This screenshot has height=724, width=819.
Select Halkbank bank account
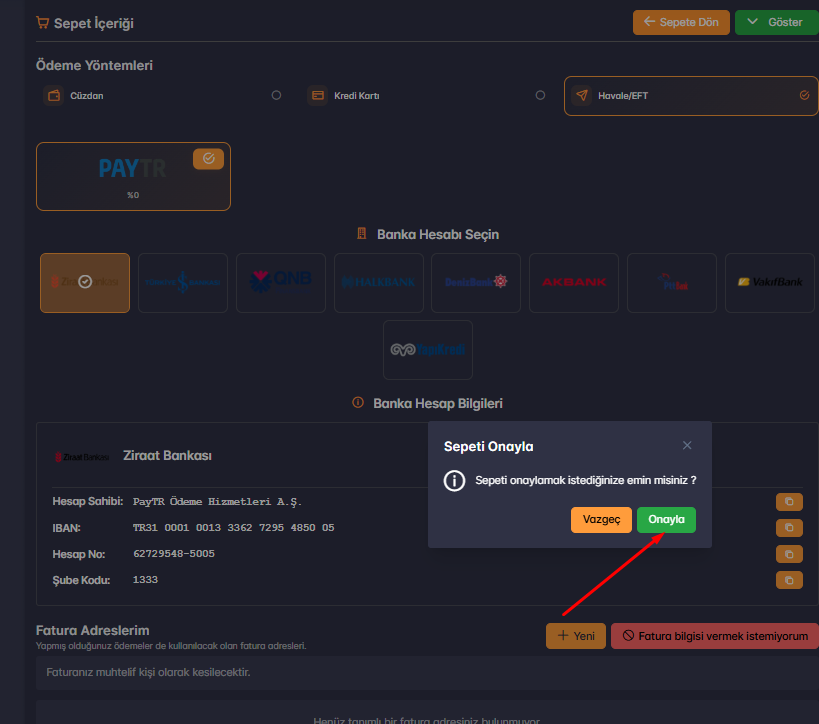tap(379, 283)
